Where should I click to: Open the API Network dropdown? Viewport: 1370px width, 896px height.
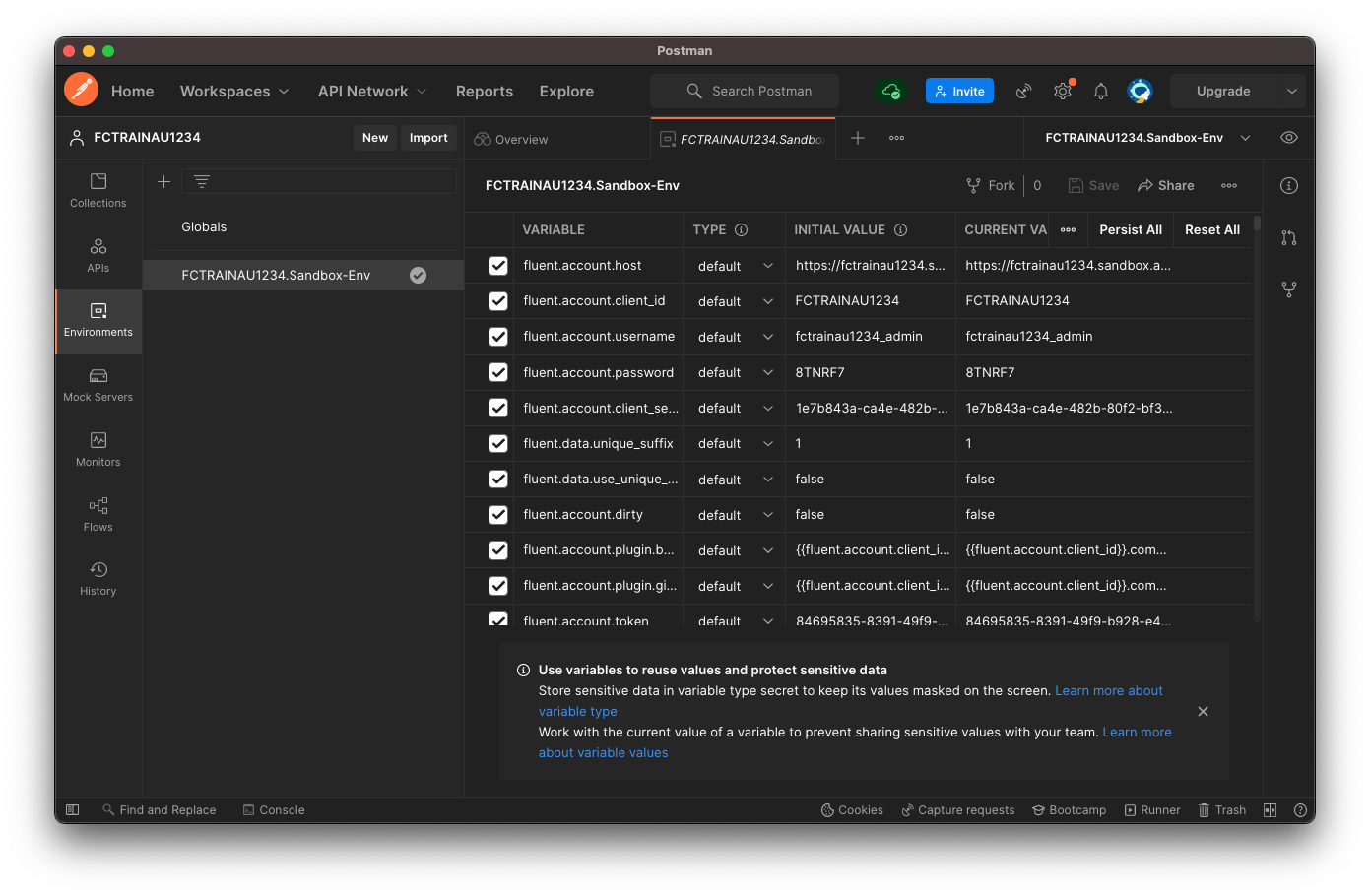(x=372, y=91)
